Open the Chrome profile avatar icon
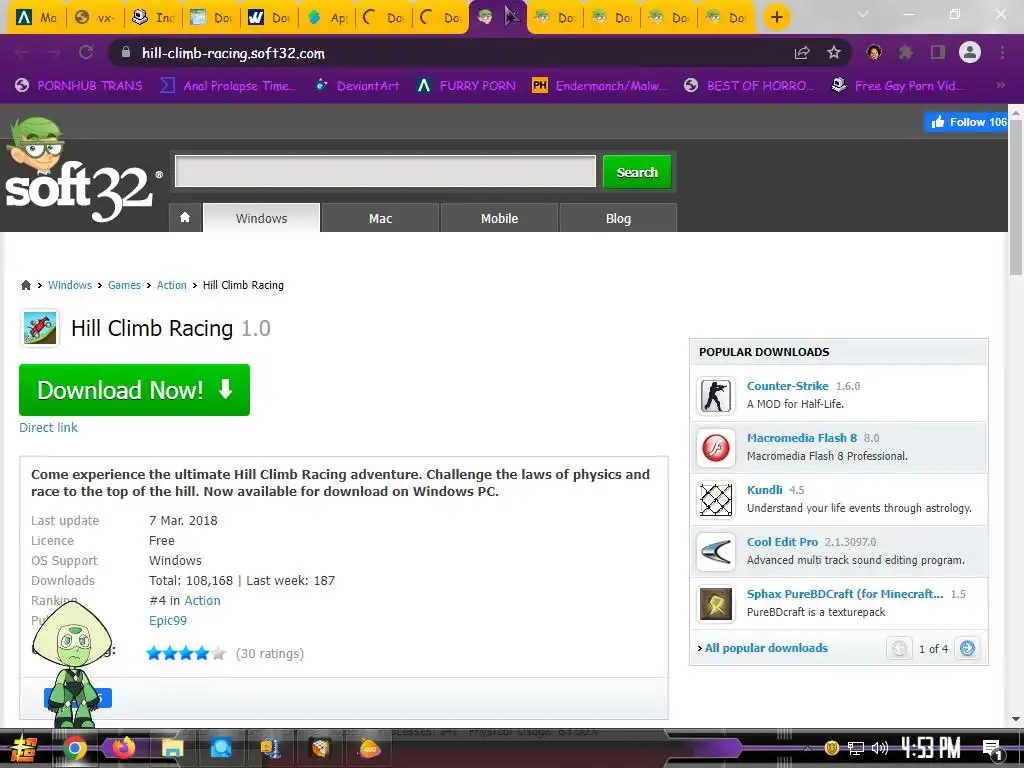The height and width of the screenshot is (768, 1024). [x=970, y=52]
